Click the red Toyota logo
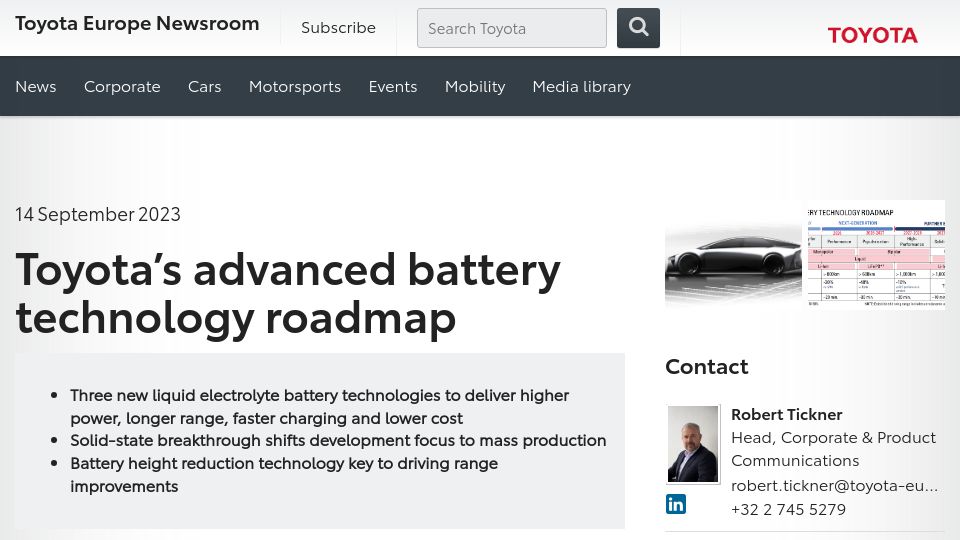 872,35
